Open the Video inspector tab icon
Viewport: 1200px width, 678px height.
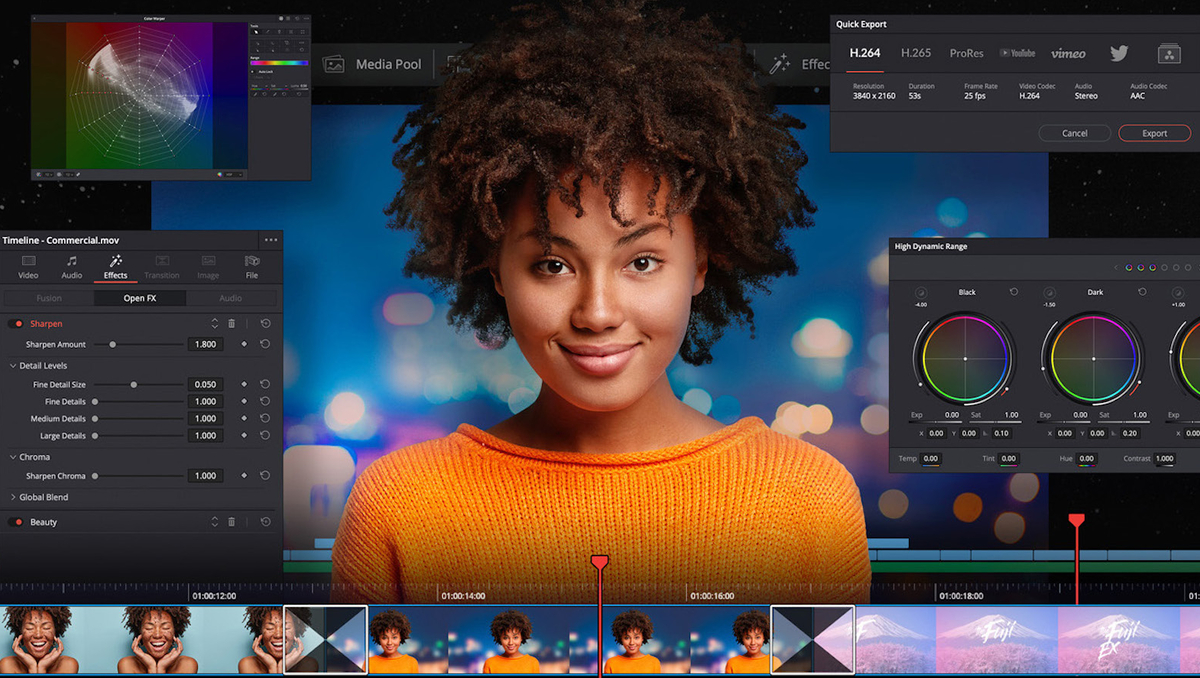28,261
